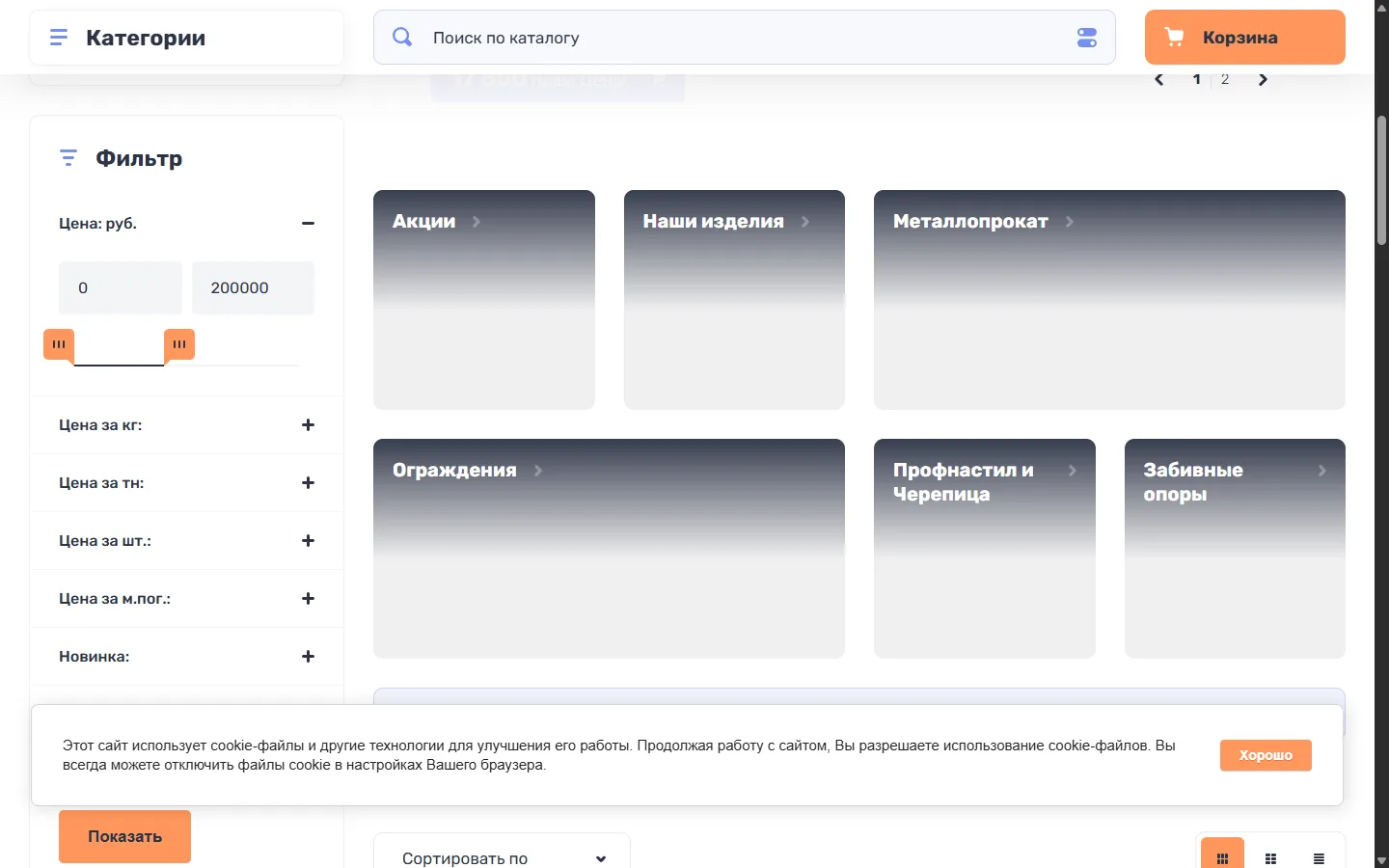The width and height of the screenshot is (1389, 868).
Task: Expand the Цена за кг filter
Action: pos(308,424)
